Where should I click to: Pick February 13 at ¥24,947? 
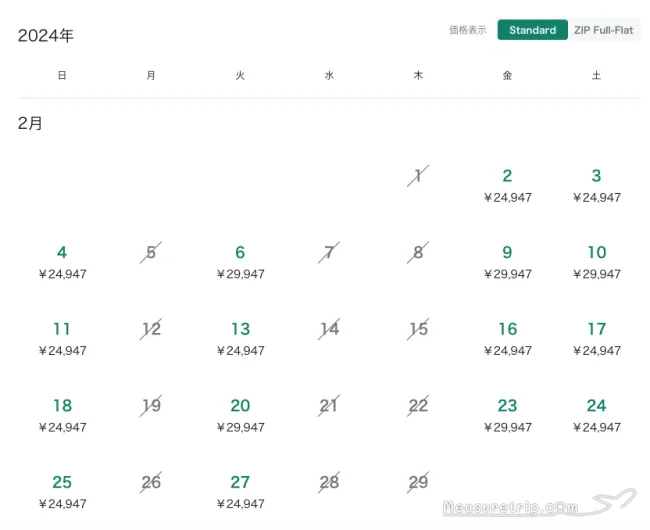pos(240,339)
